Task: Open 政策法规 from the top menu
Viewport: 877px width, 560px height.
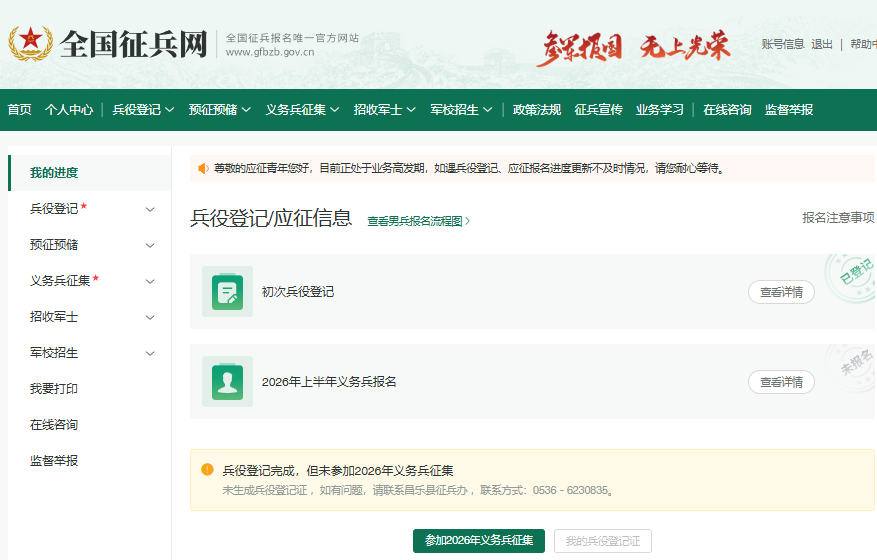Action: [537, 110]
